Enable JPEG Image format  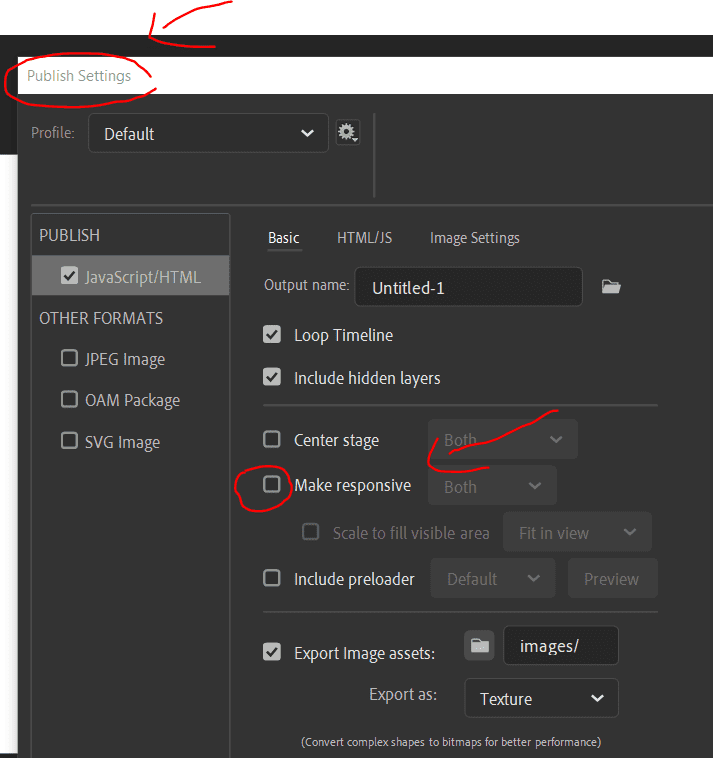tap(69, 358)
